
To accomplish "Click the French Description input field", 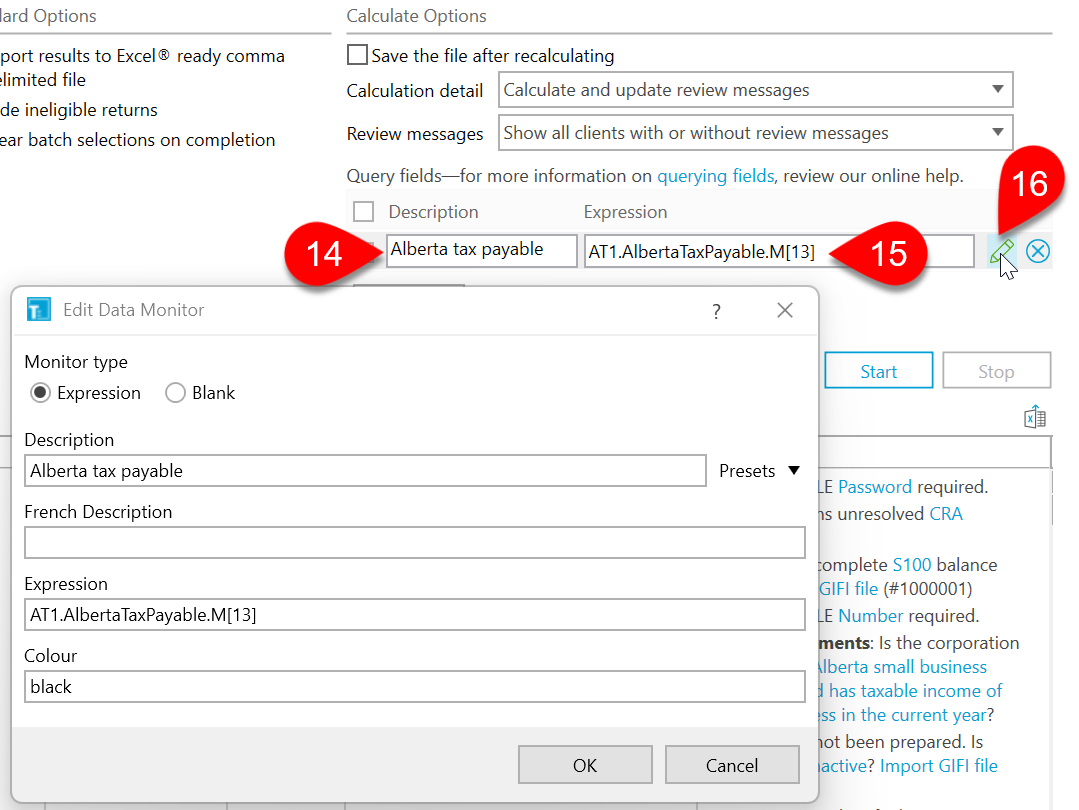I will coord(415,542).
